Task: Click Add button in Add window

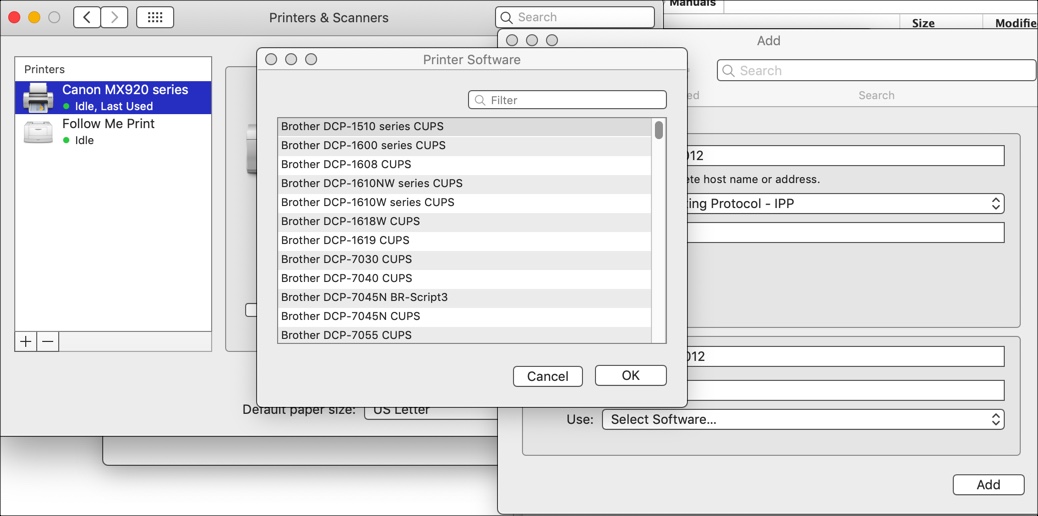Action: 987,484
